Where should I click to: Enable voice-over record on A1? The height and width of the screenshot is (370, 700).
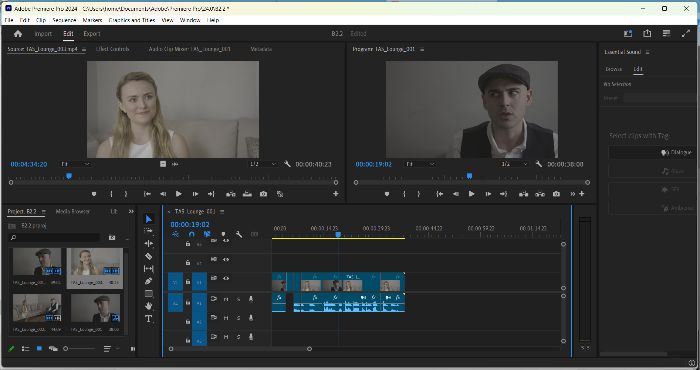tap(251, 299)
